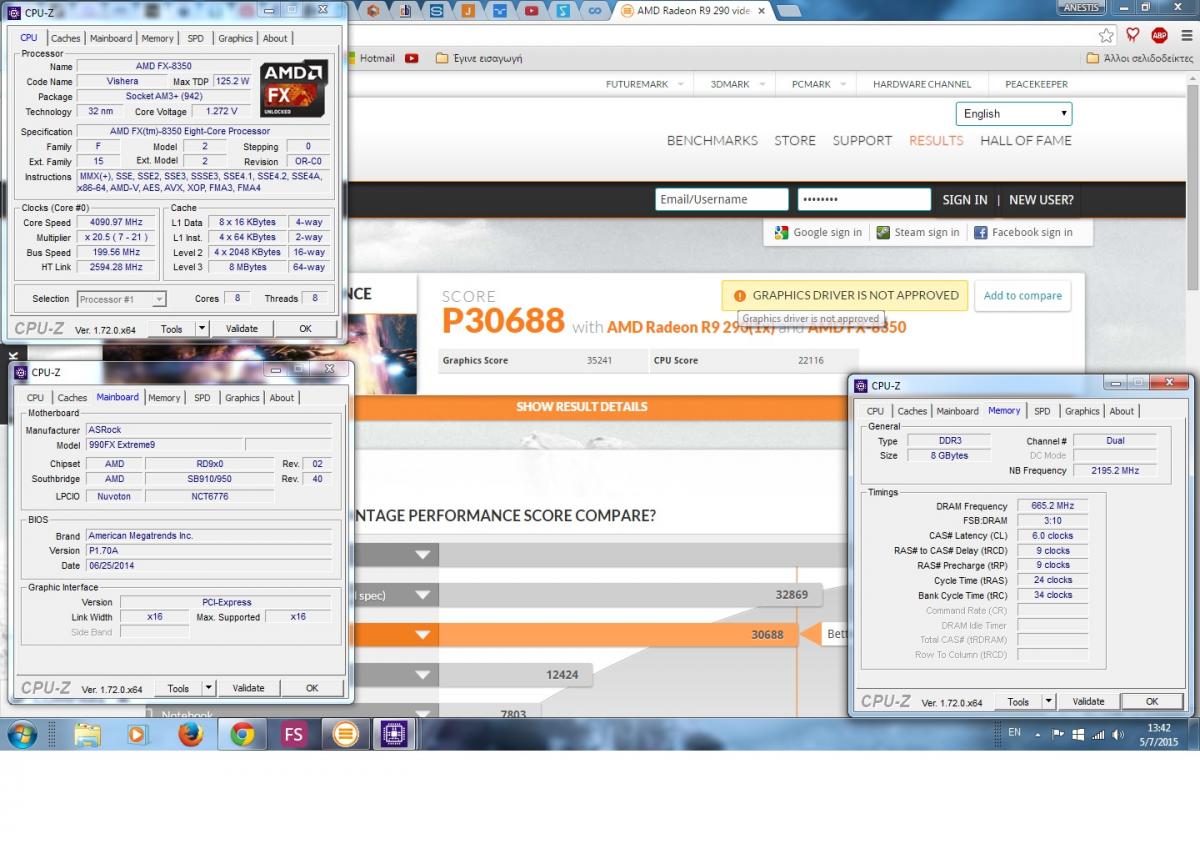Click the volume icon in system tray
This screenshot has width=1200, height=854.
pyautogui.click(x=1117, y=734)
